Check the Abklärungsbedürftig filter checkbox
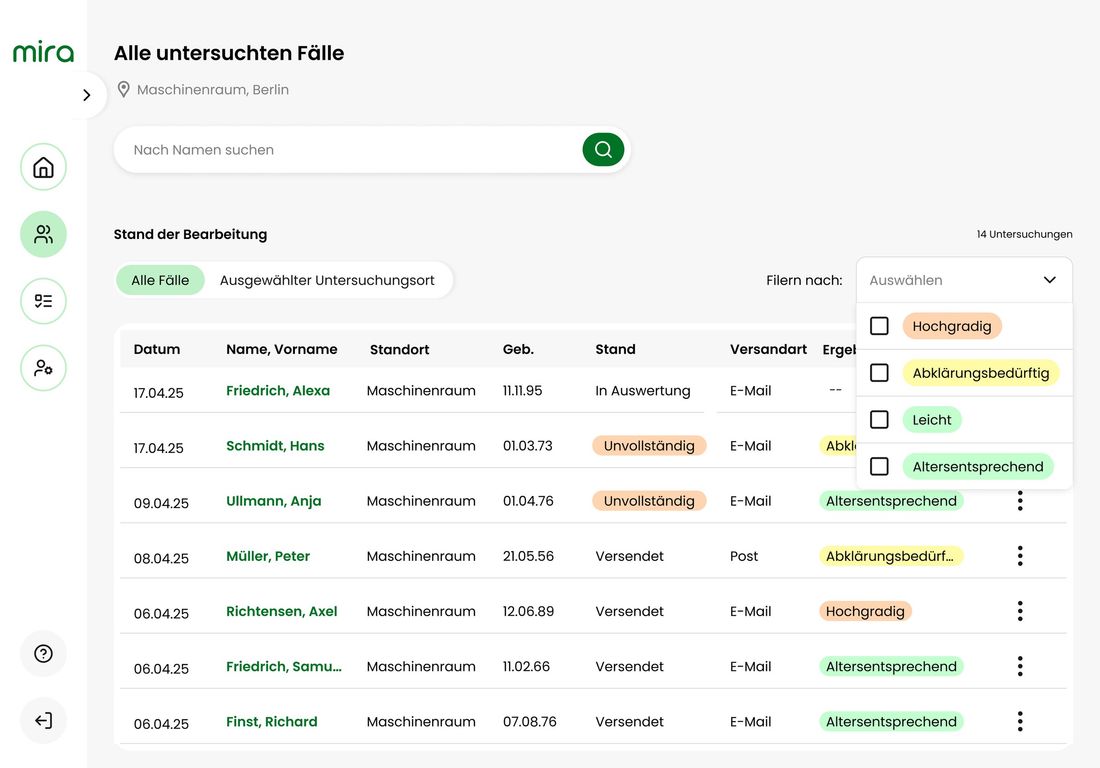Image resolution: width=1100 pixels, height=768 pixels. coord(879,372)
